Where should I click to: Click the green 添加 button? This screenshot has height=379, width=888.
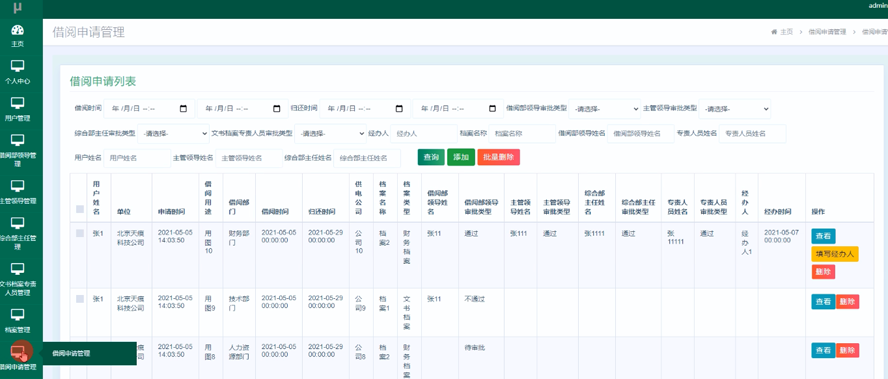tap(461, 157)
